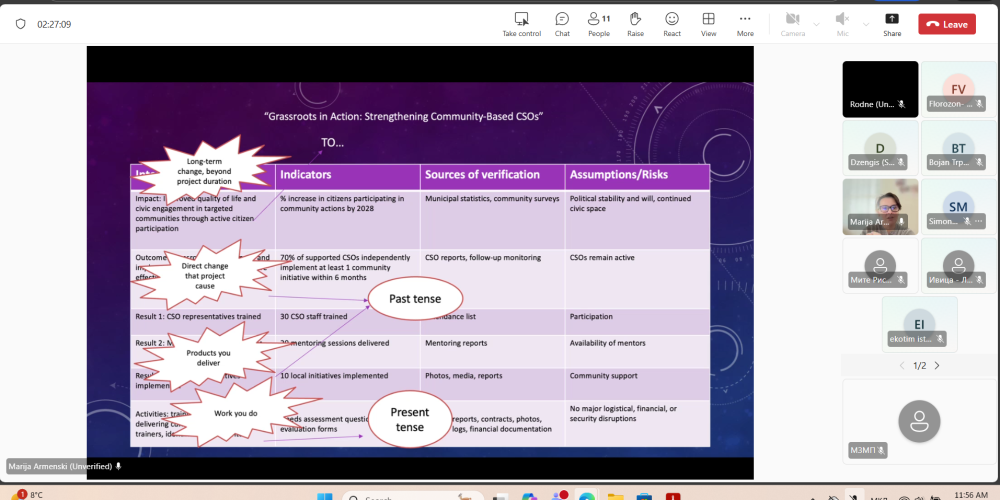Share your screen content
The width and height of the screenshot is (1000, 500).
coord(892,24)
